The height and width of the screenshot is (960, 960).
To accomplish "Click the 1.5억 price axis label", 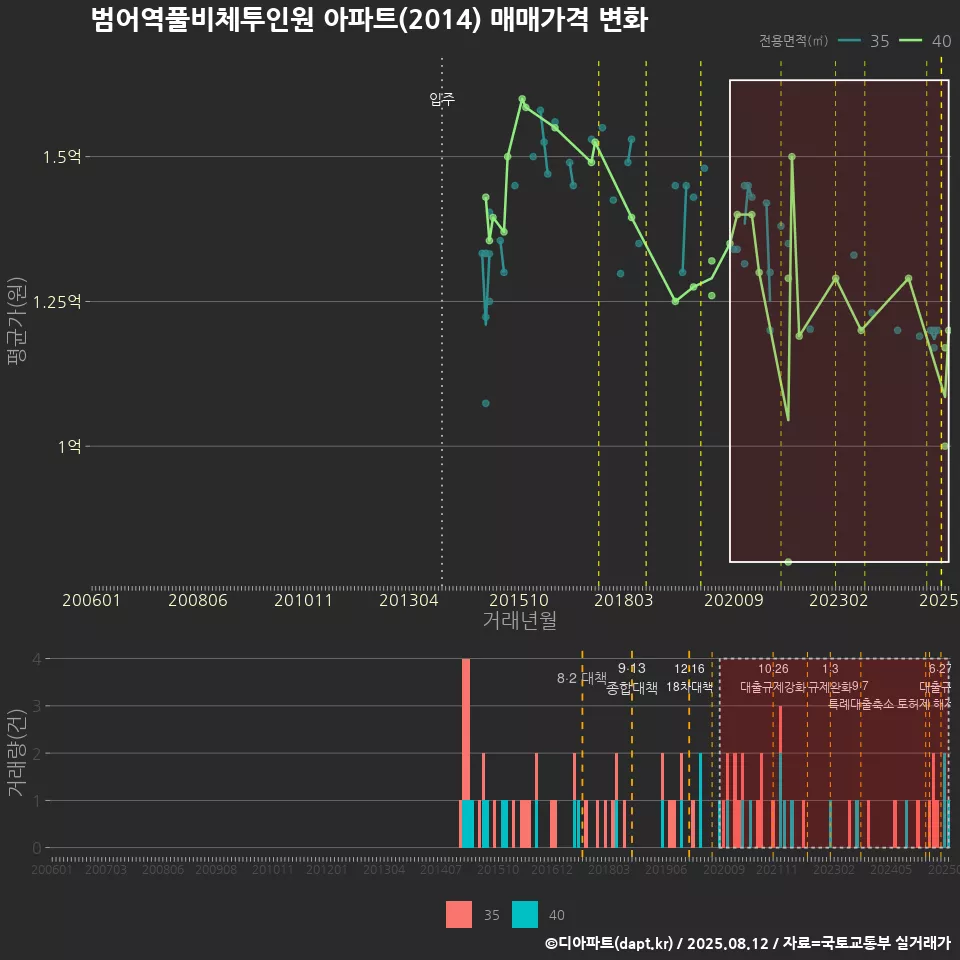I will coord(62,157).
